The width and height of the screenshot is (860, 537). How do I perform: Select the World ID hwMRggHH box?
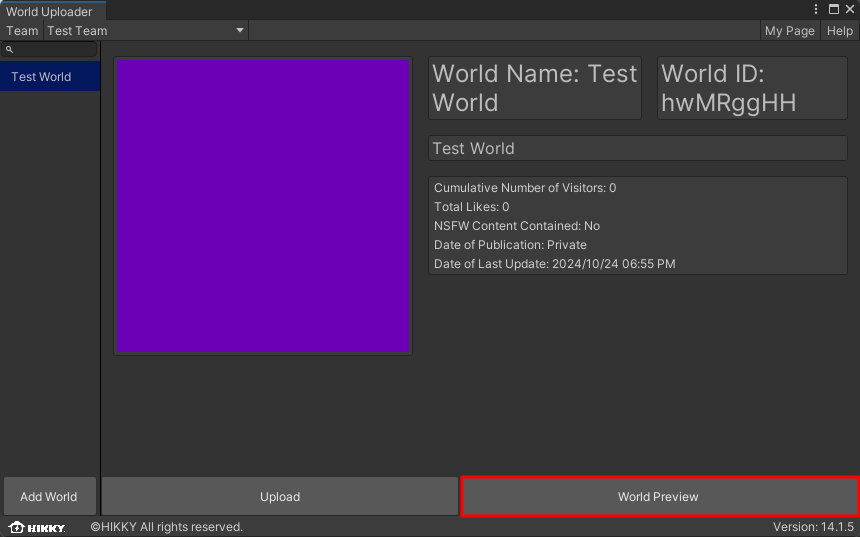751,88
